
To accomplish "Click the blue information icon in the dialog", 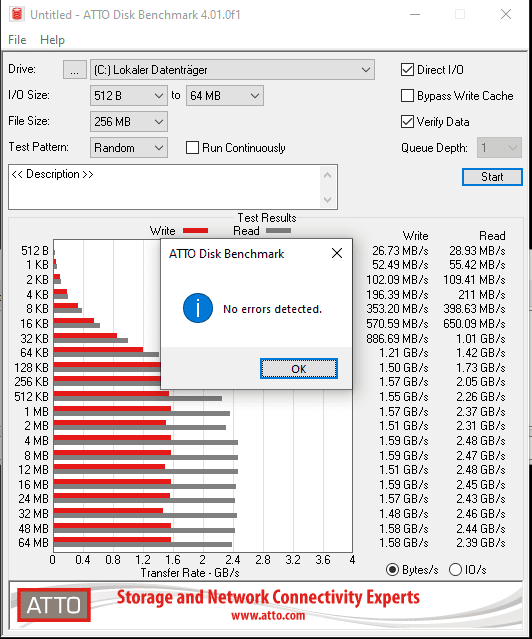I will click(198, 308).
